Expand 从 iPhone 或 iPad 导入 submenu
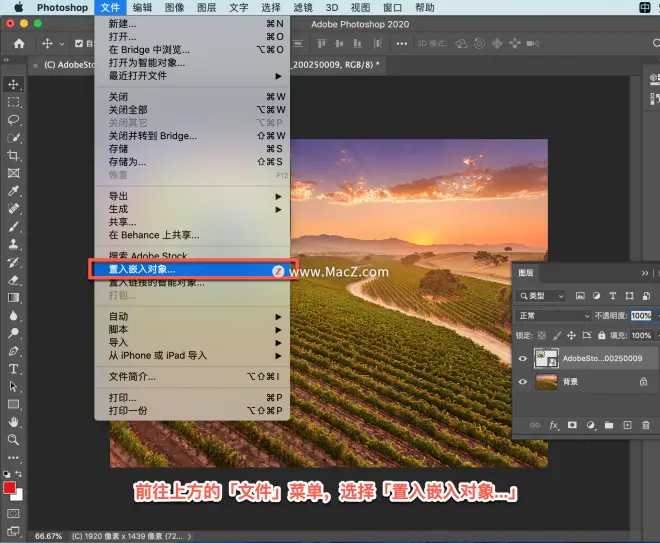The image size is (660, 543). click(192, 356)
